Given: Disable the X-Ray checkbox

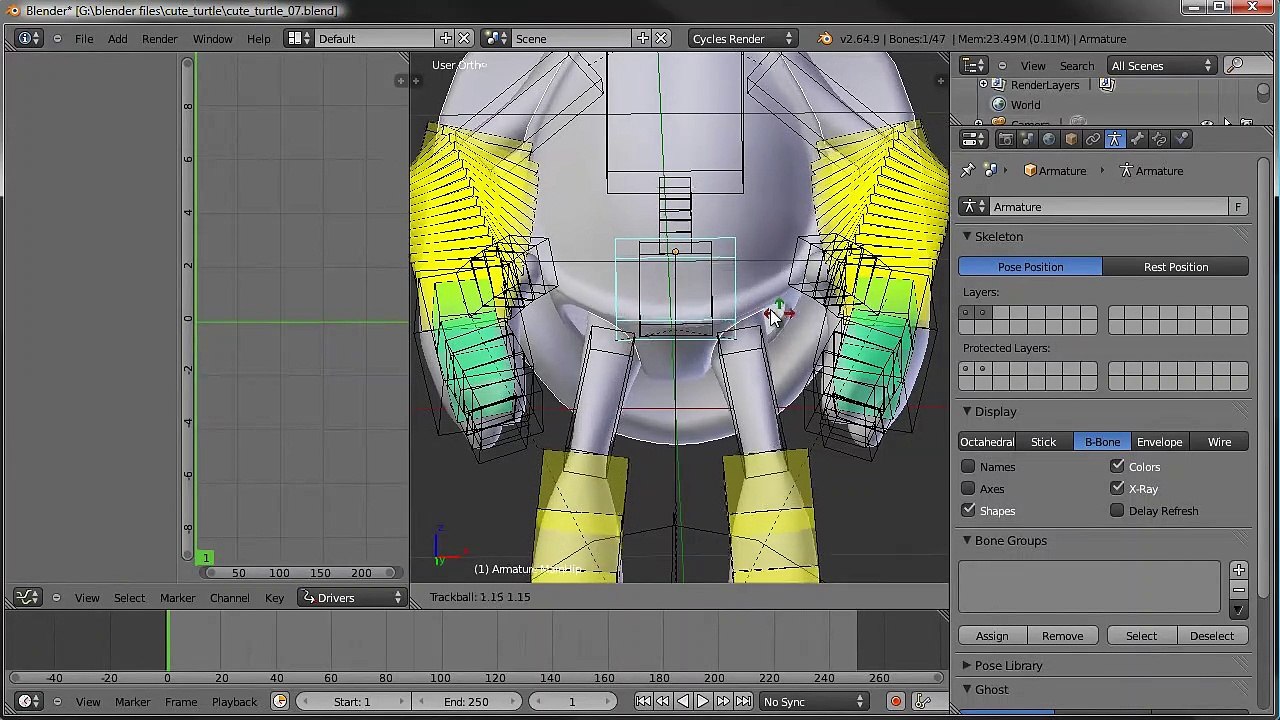Looking at the screenshot, I should click(x=1117, y=489).
